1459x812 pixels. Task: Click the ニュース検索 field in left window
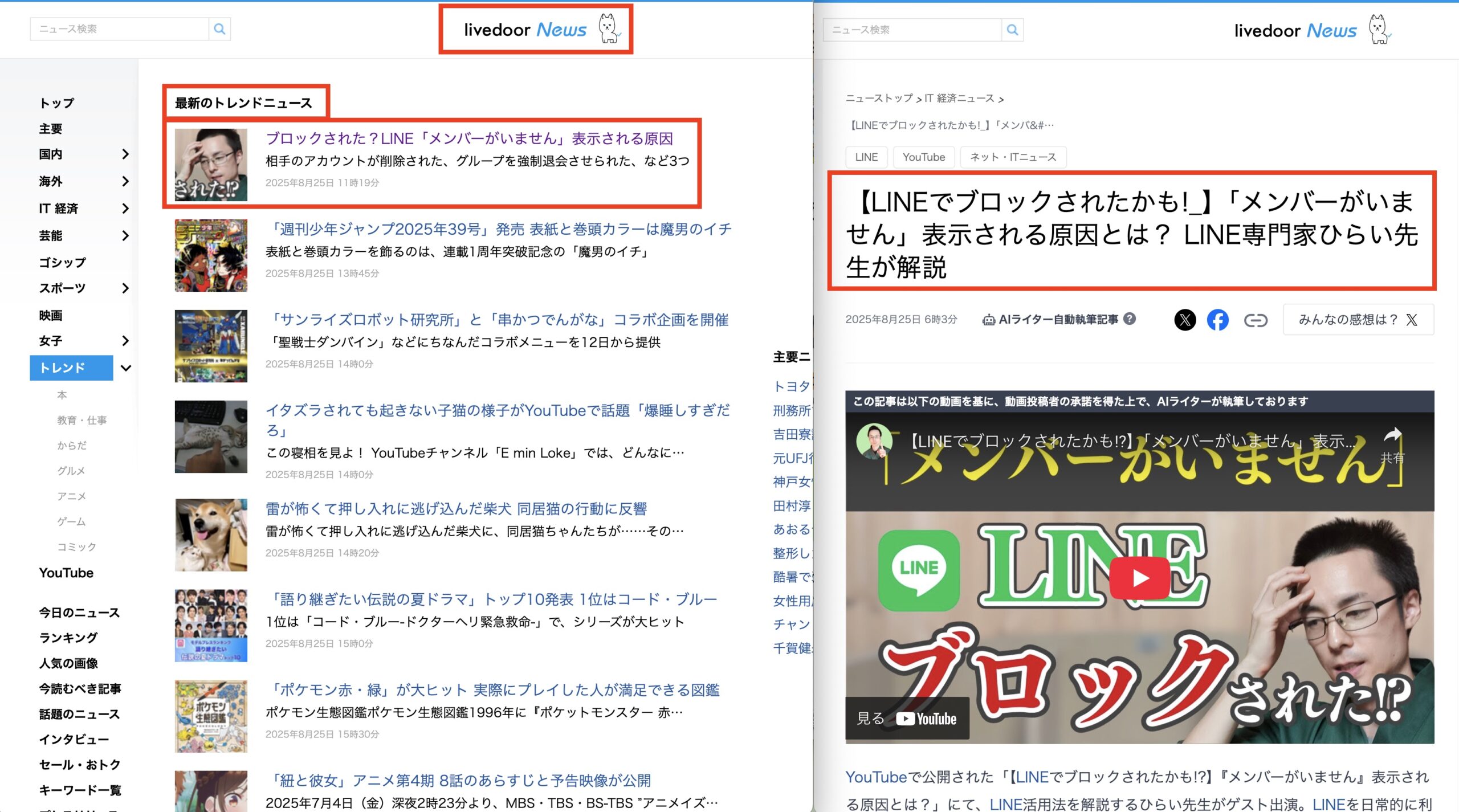click(120, 29)
